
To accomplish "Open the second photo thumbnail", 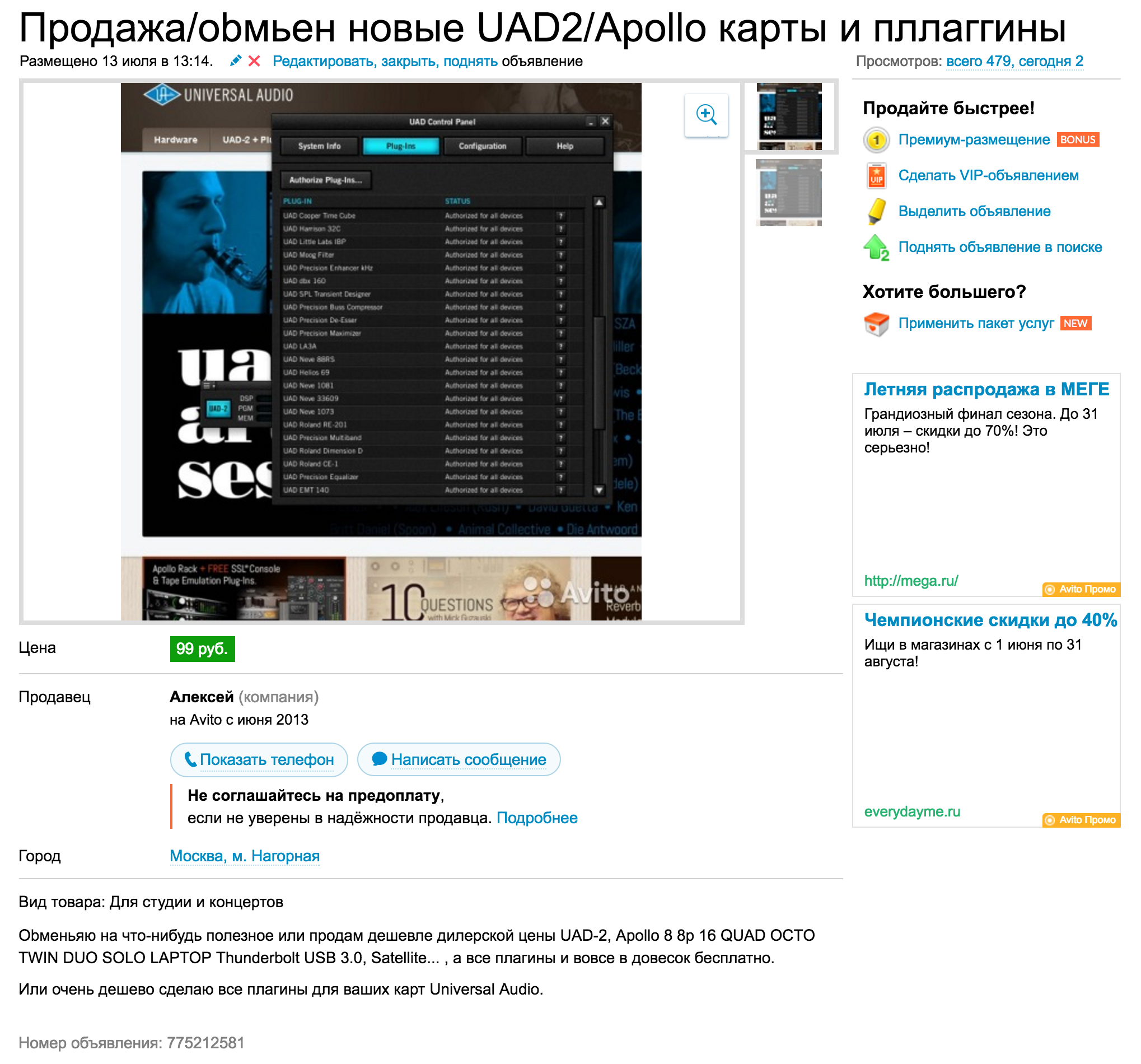I will [789, 192].
